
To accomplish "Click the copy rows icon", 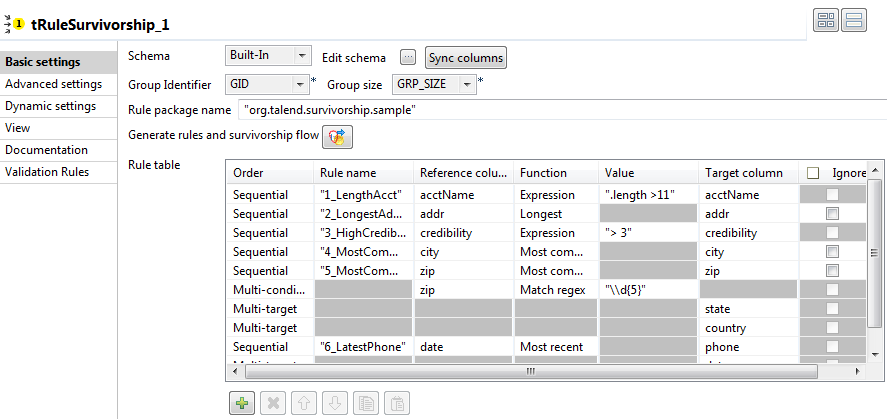I will [365, 403].
